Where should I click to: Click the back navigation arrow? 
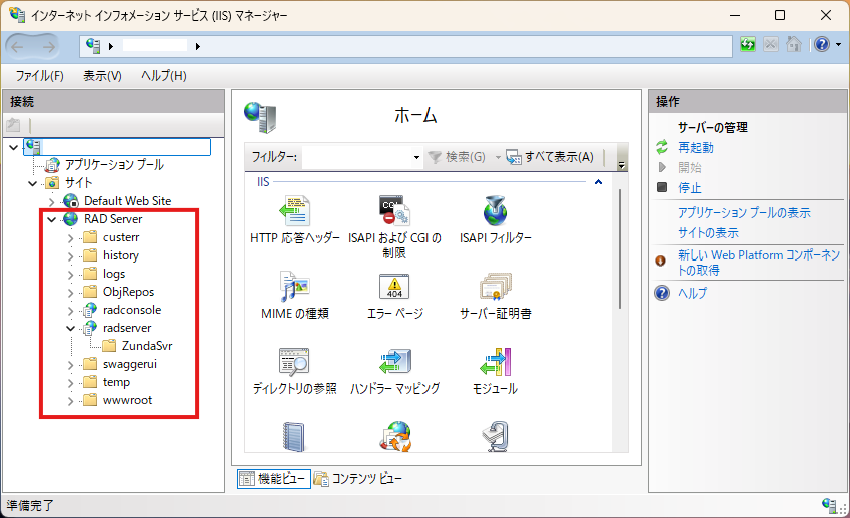tap(17, 47)
